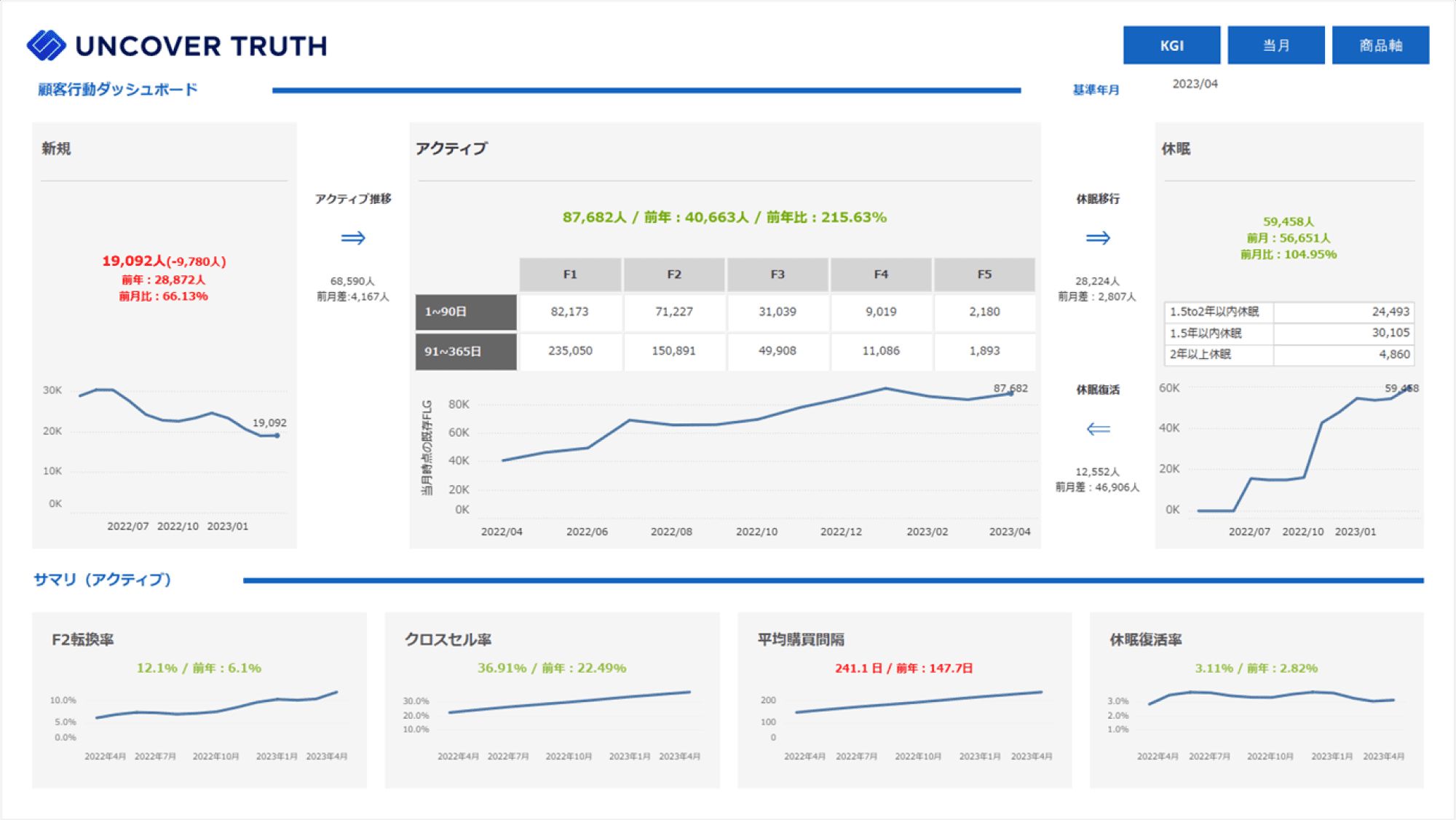Click the 2022/08 label on active chart

tap(671, 532)
